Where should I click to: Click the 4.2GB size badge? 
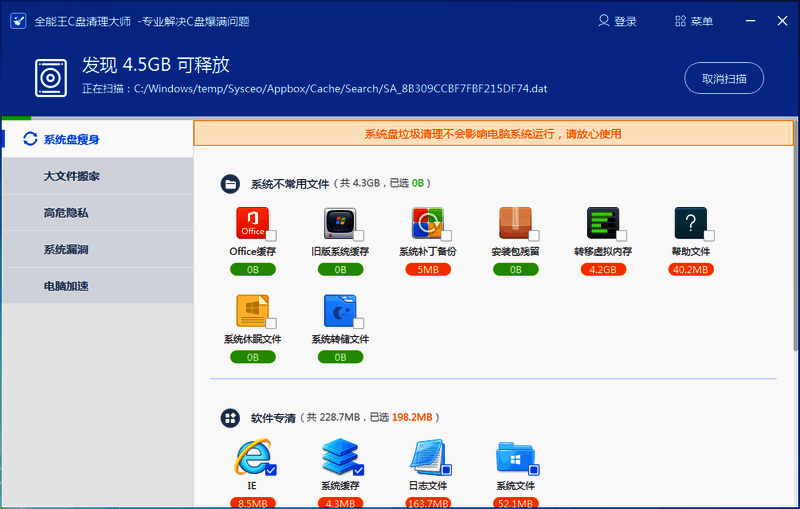click(x=603, y=269)
